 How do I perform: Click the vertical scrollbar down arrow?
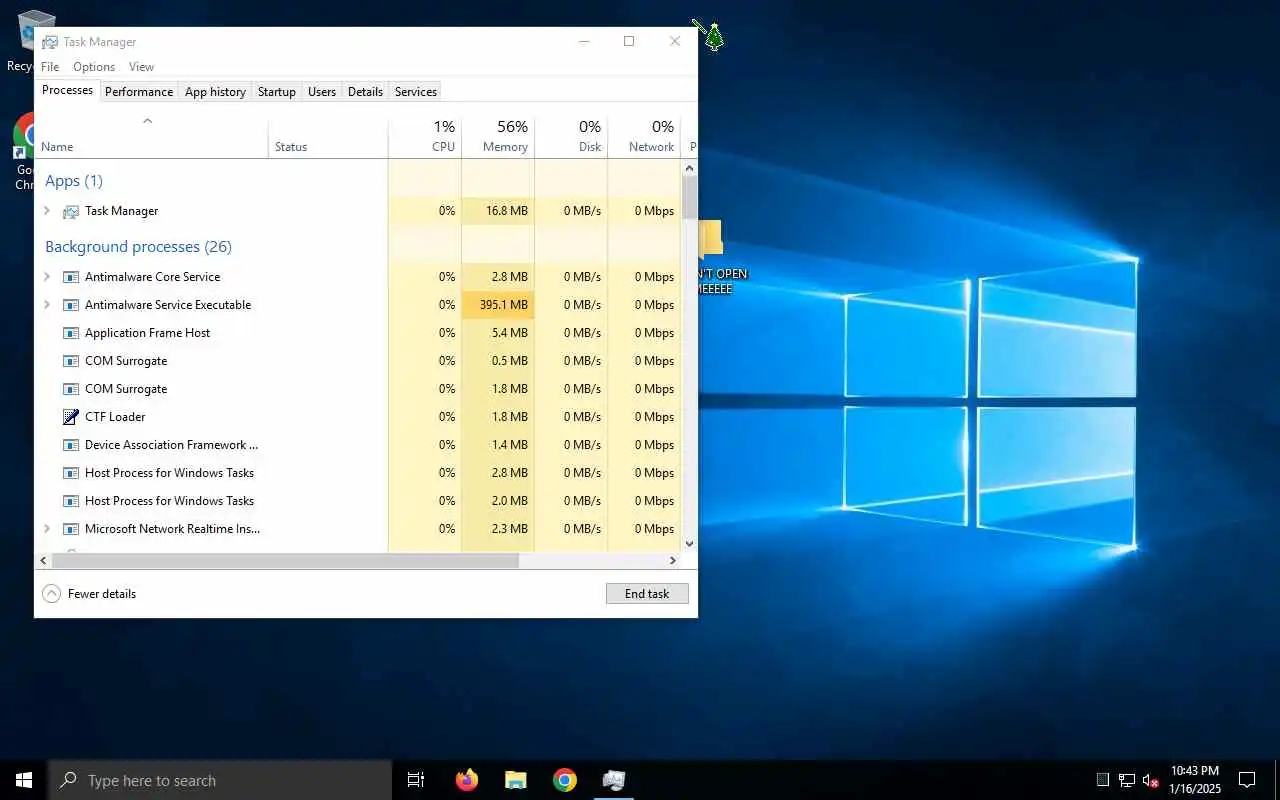click(x=689, y=544)
